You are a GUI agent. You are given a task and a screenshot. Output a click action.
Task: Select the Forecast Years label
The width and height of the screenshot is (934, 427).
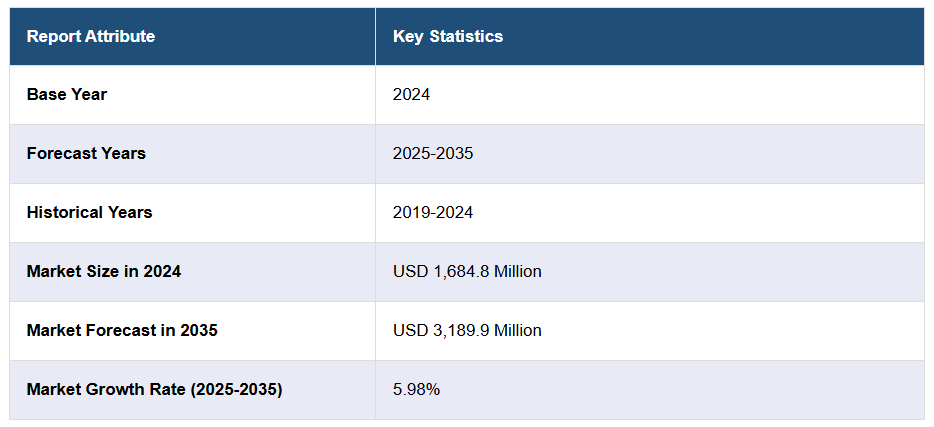click(86, 154)
